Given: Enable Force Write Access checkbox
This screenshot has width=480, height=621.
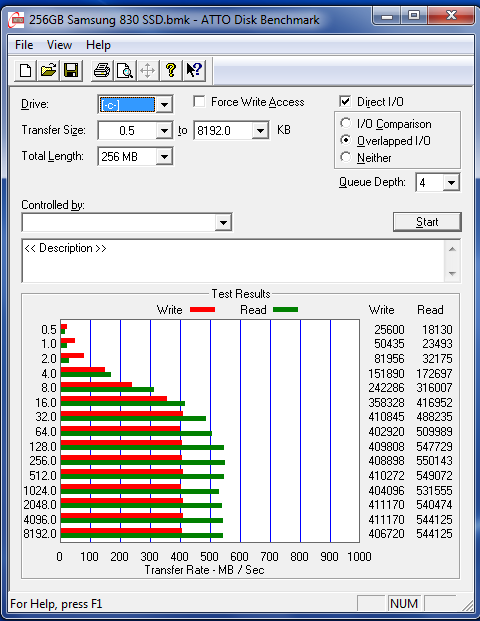Looking at the screenshot, I should coord(199,101).
